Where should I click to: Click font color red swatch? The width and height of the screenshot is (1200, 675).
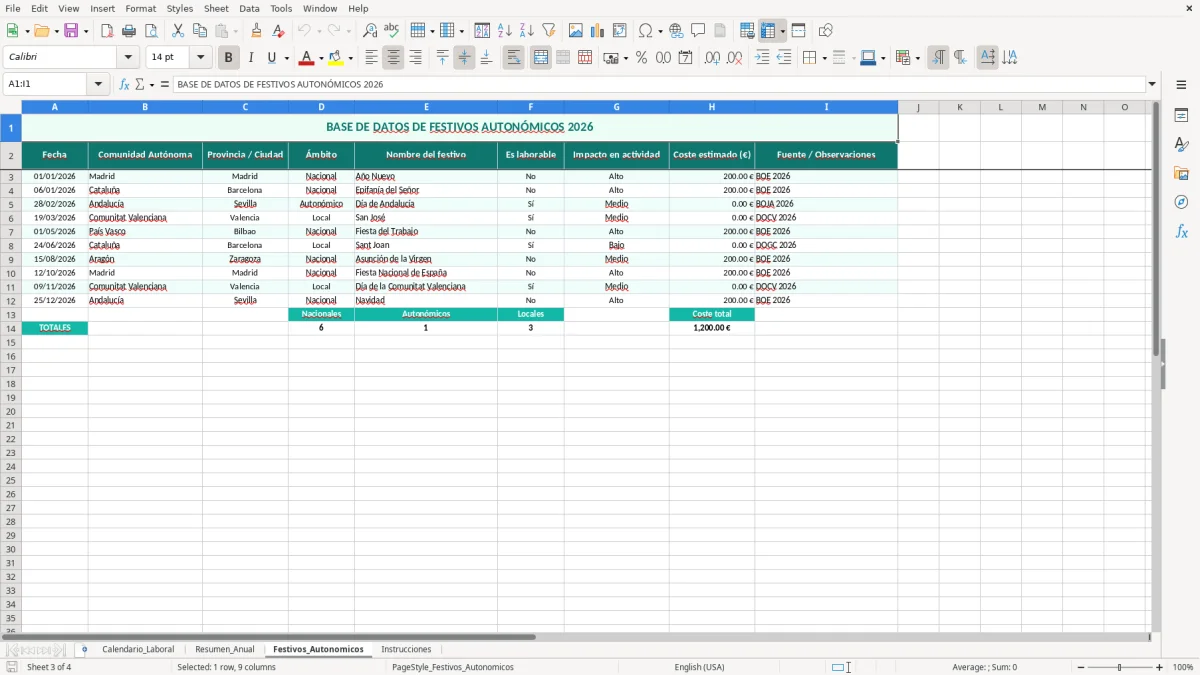(306, 58)
